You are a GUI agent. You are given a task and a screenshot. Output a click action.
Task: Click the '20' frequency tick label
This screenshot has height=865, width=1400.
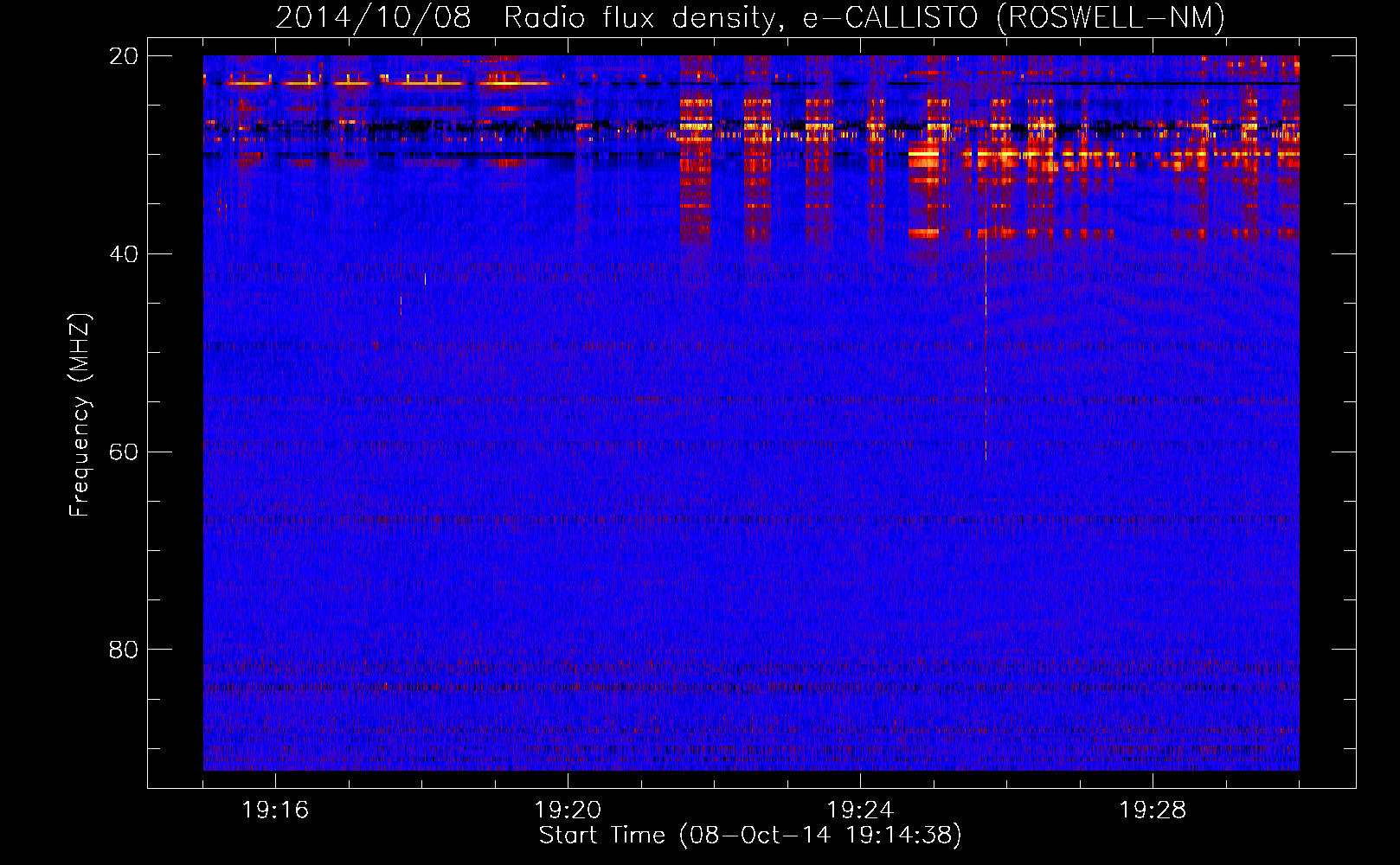point(124,56)
